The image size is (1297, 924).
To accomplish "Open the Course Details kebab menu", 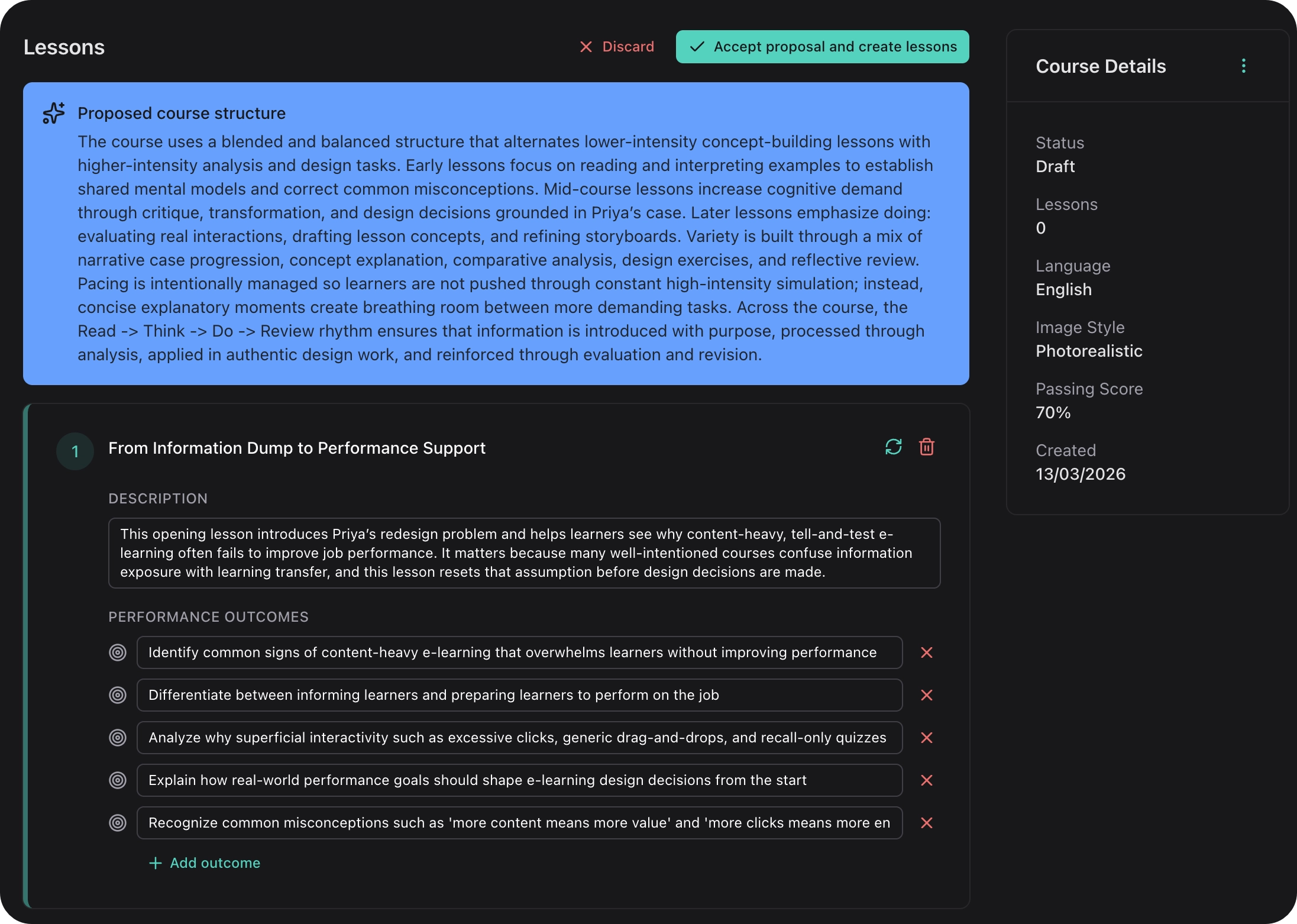I will pyautogui.click(x=1243, y=66).
